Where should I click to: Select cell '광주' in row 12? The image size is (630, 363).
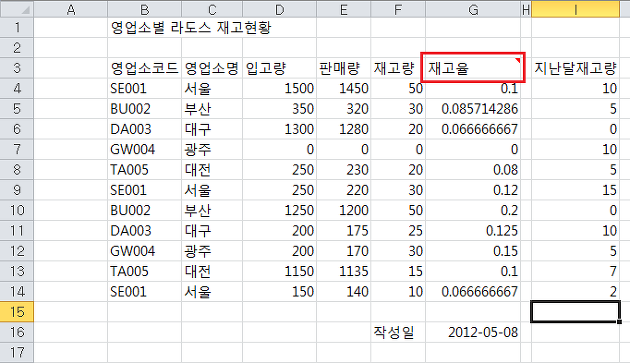coord(212,251)
